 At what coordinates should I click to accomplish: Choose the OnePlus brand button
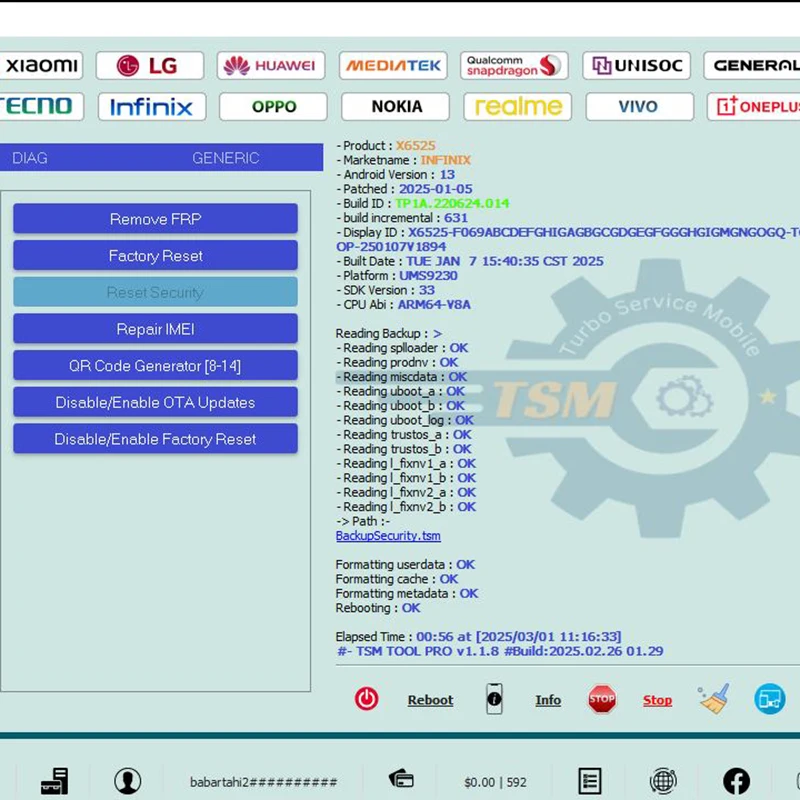point(754,106)
